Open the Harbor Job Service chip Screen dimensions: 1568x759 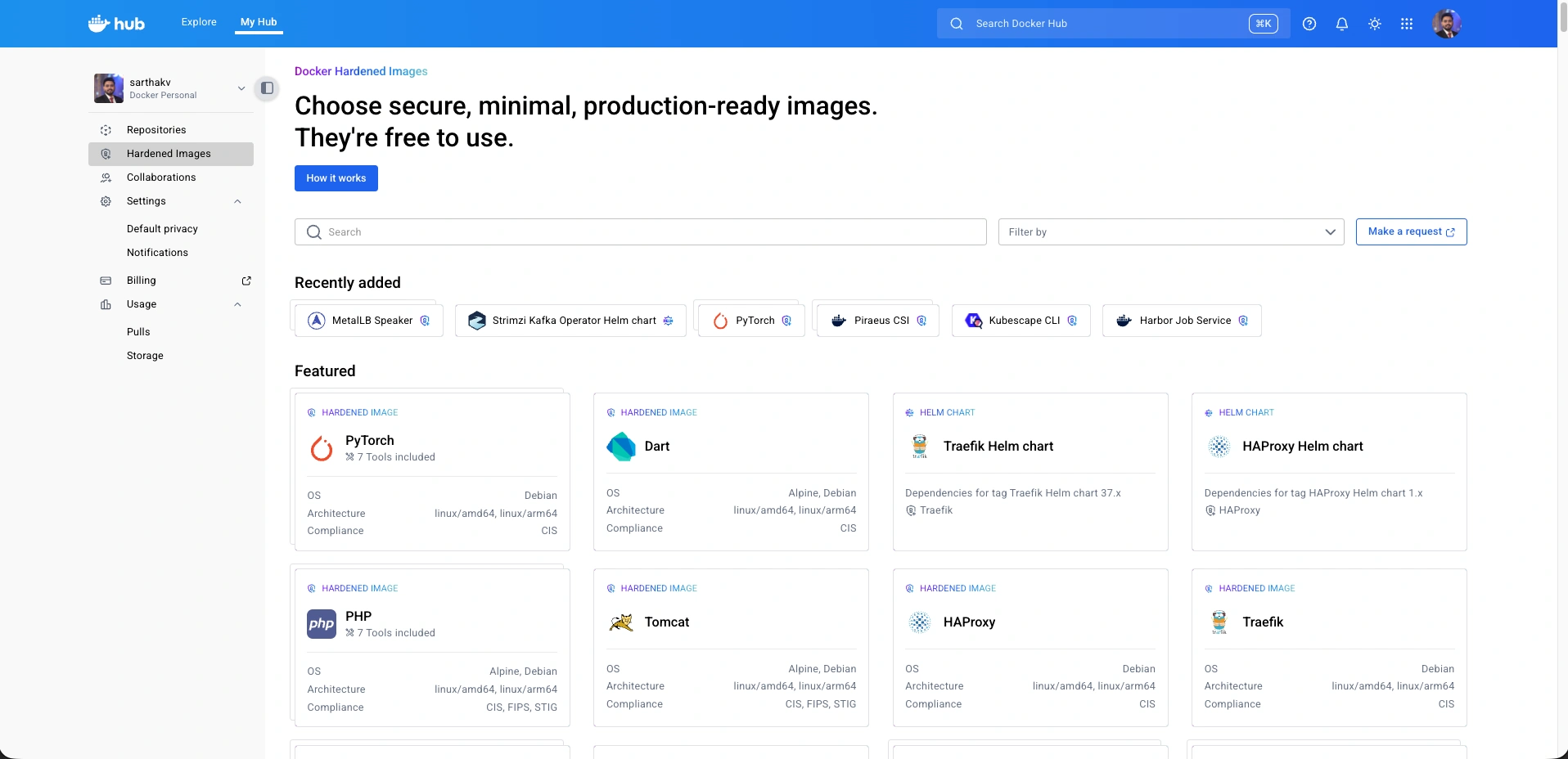[x=1182, y=321]
